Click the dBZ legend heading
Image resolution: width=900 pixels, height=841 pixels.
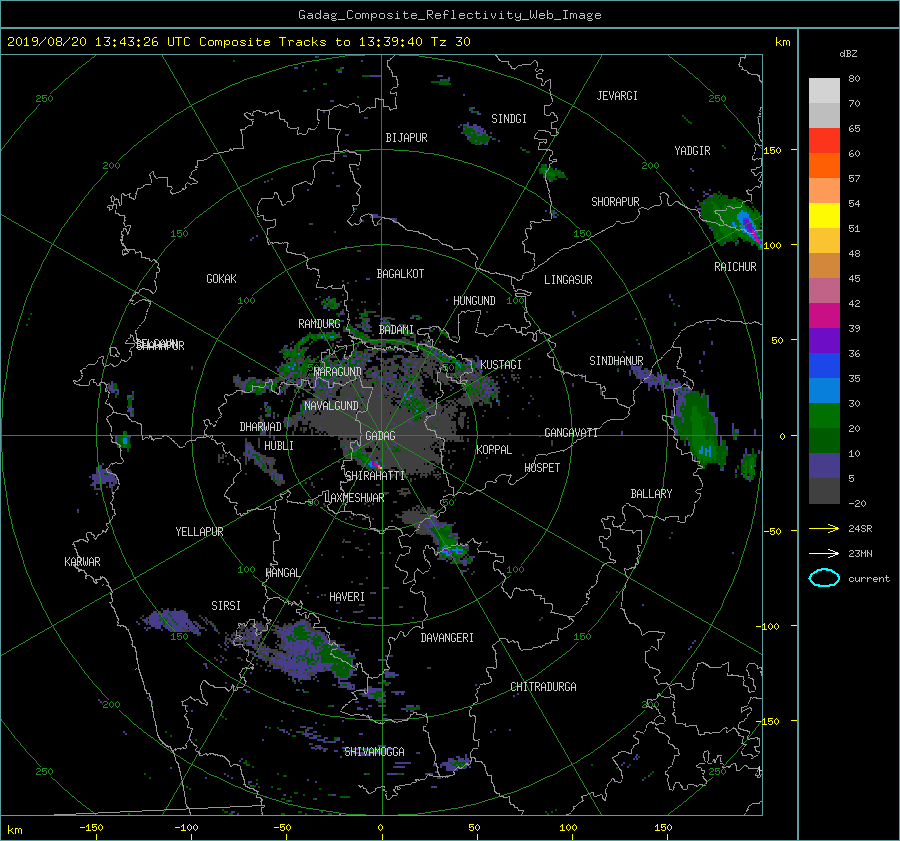(848, 54)
